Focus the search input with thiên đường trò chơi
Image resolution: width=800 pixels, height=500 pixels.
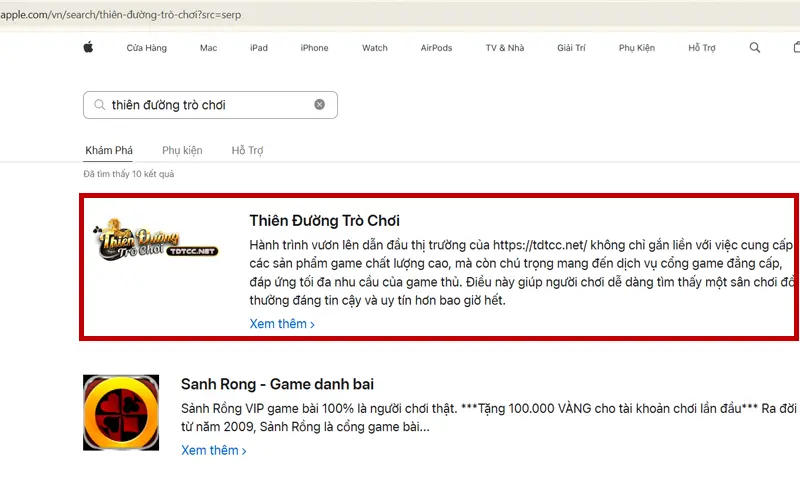pos(210,105)
